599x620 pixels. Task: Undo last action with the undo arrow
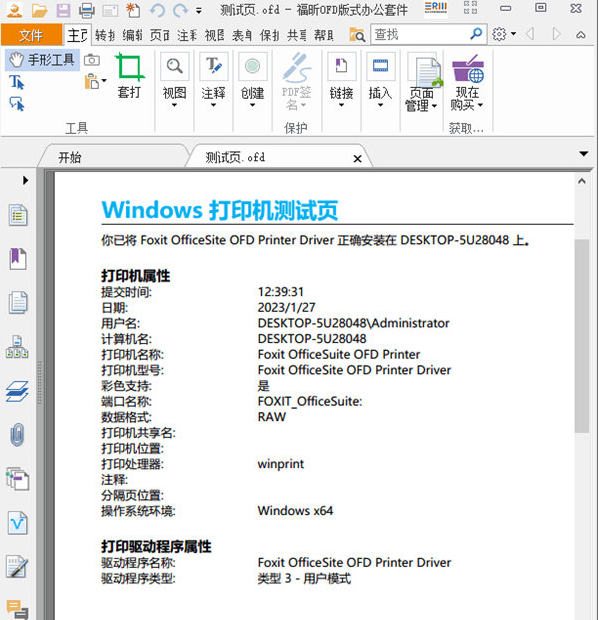[x=157, y=10]
